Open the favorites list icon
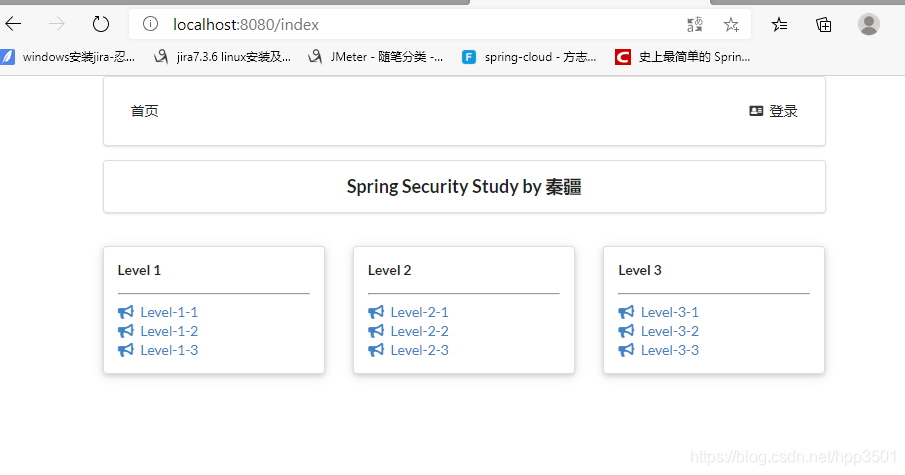The width and height of the screenshot is (905, 475). coord(779,24)
